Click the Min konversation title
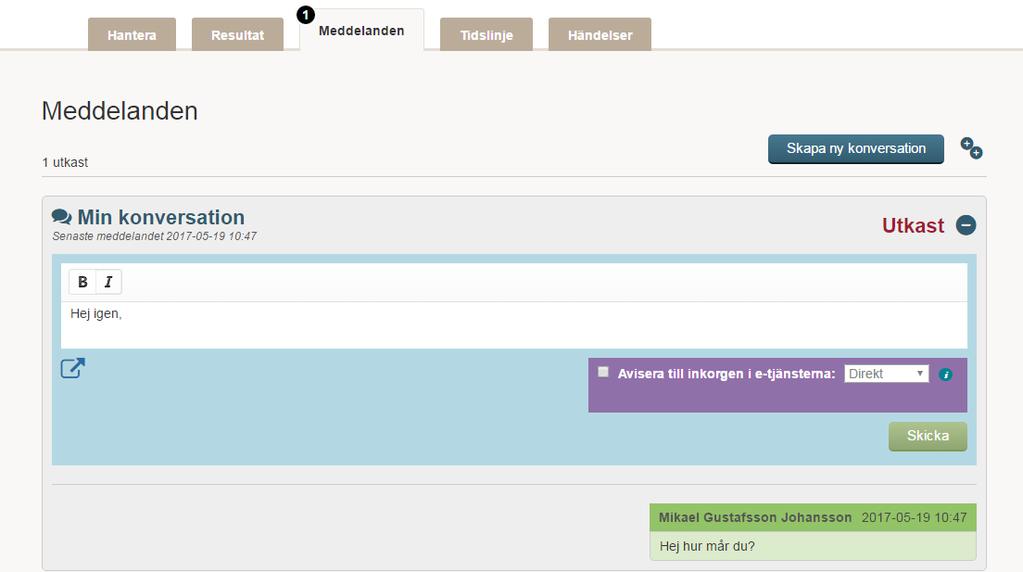This screenshot has height=572, width=1023. [x=161, y=217]
